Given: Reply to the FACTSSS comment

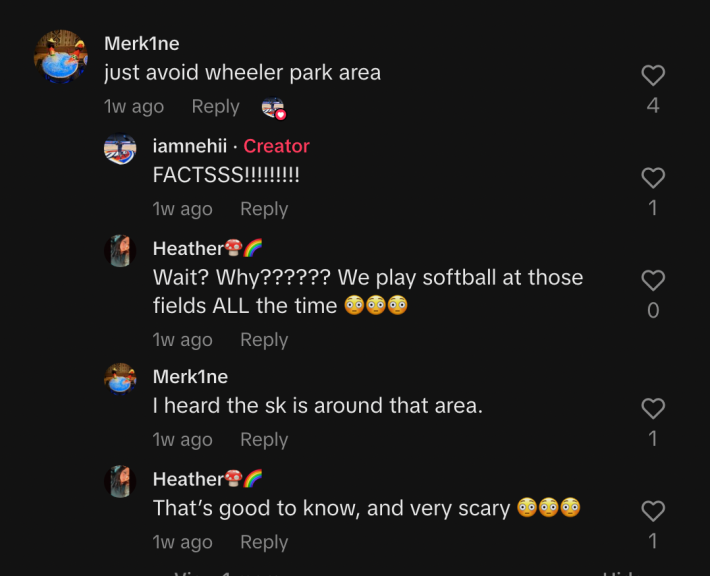Looking at the screenshot, I should click(x=264, y=209).
